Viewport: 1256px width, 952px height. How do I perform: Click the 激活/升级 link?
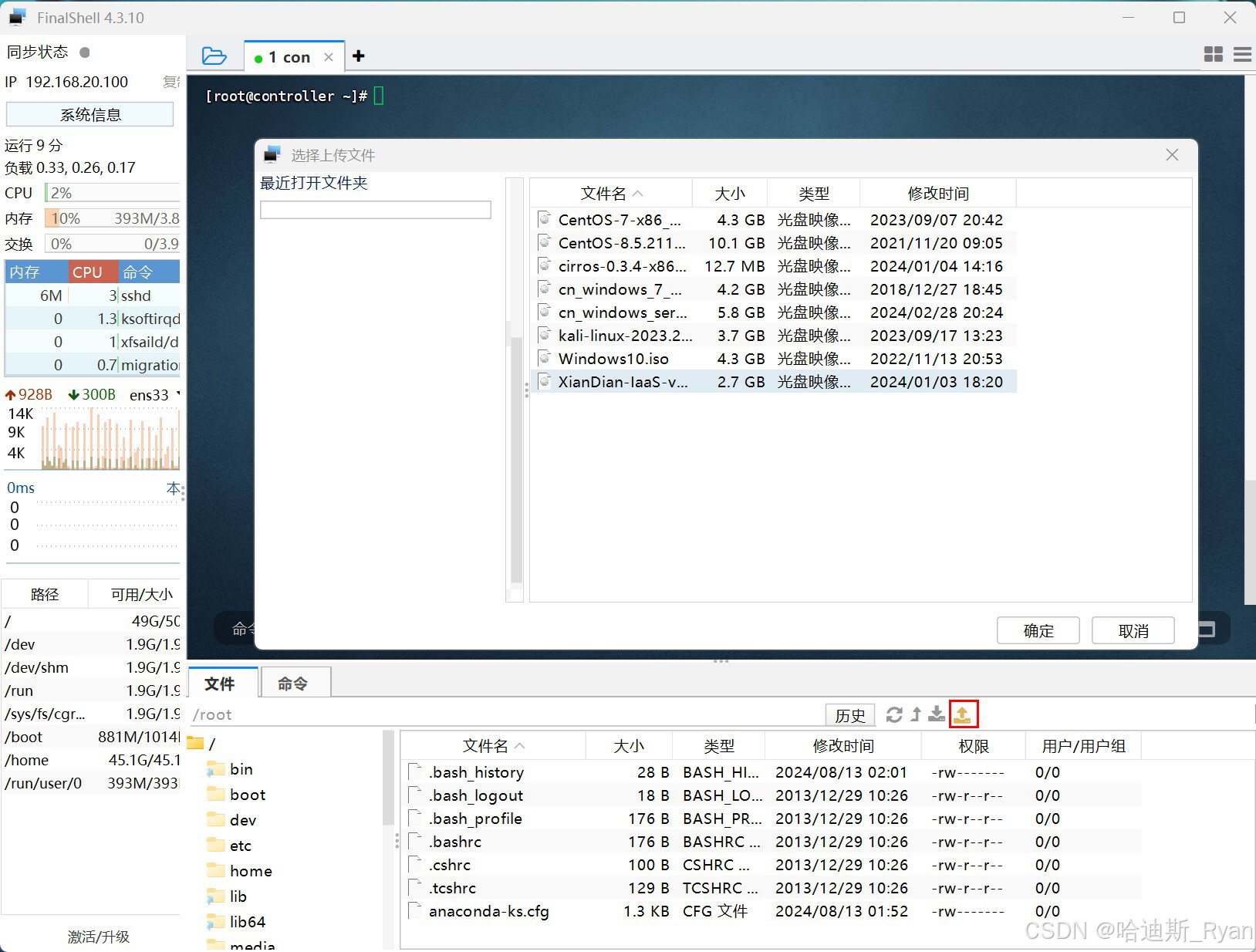99,937
